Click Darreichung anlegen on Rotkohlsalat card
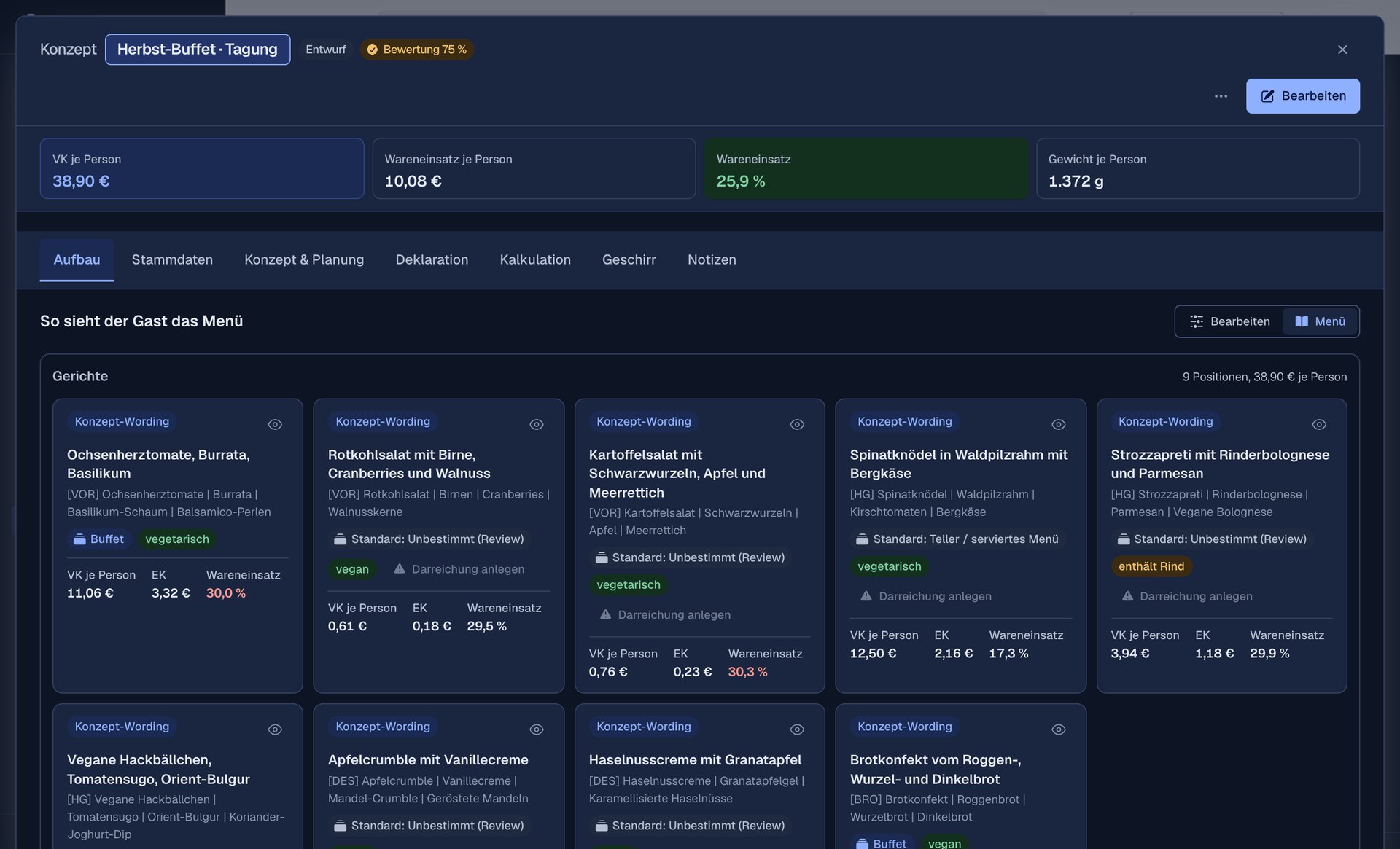This screenshot has height=849, width=1400. click(x=459, y=569)
